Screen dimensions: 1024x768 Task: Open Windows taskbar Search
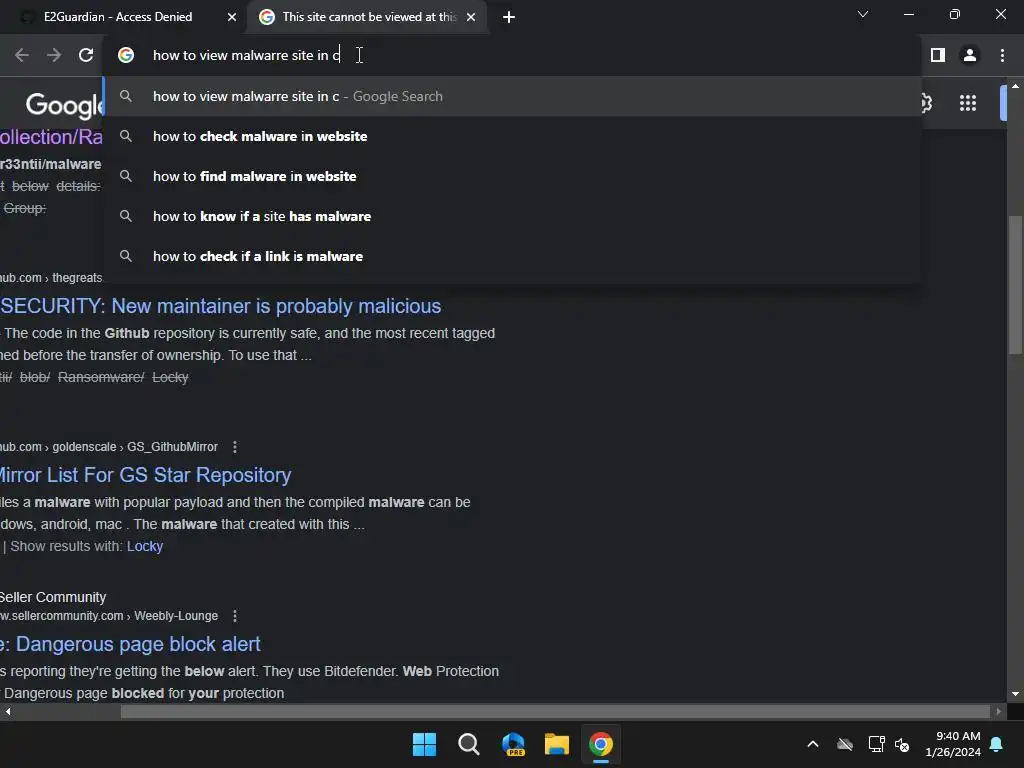[x=468, y=744]
